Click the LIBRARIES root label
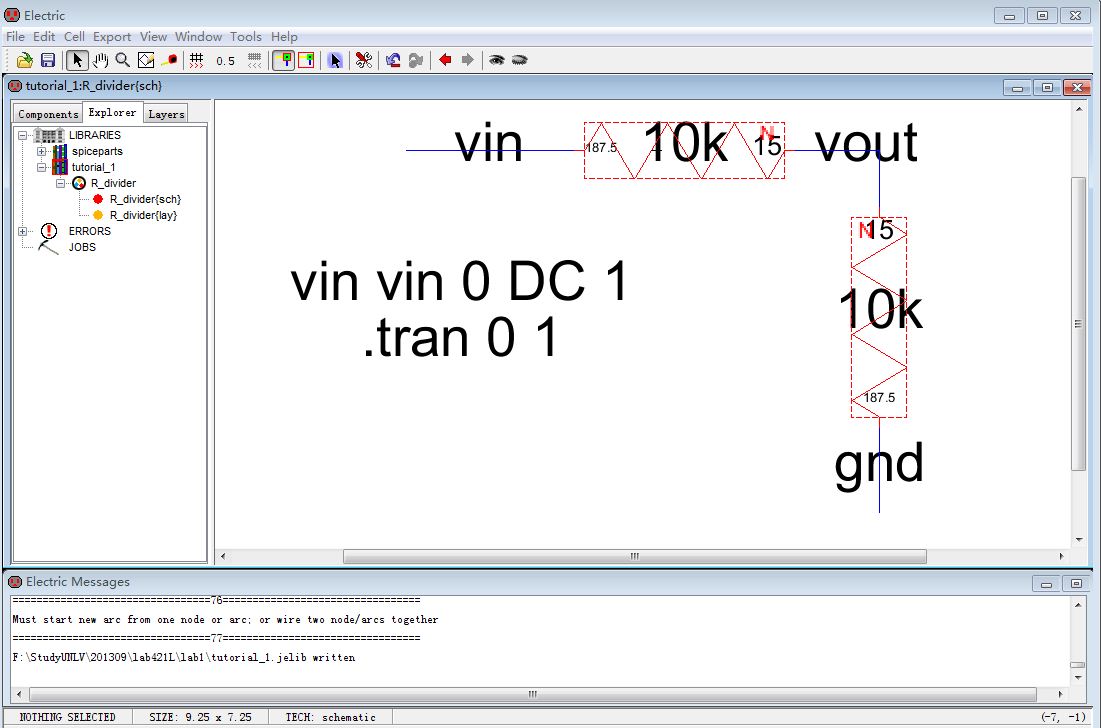Viewport: 1101px width, 728px height. [x=95, y=135]
